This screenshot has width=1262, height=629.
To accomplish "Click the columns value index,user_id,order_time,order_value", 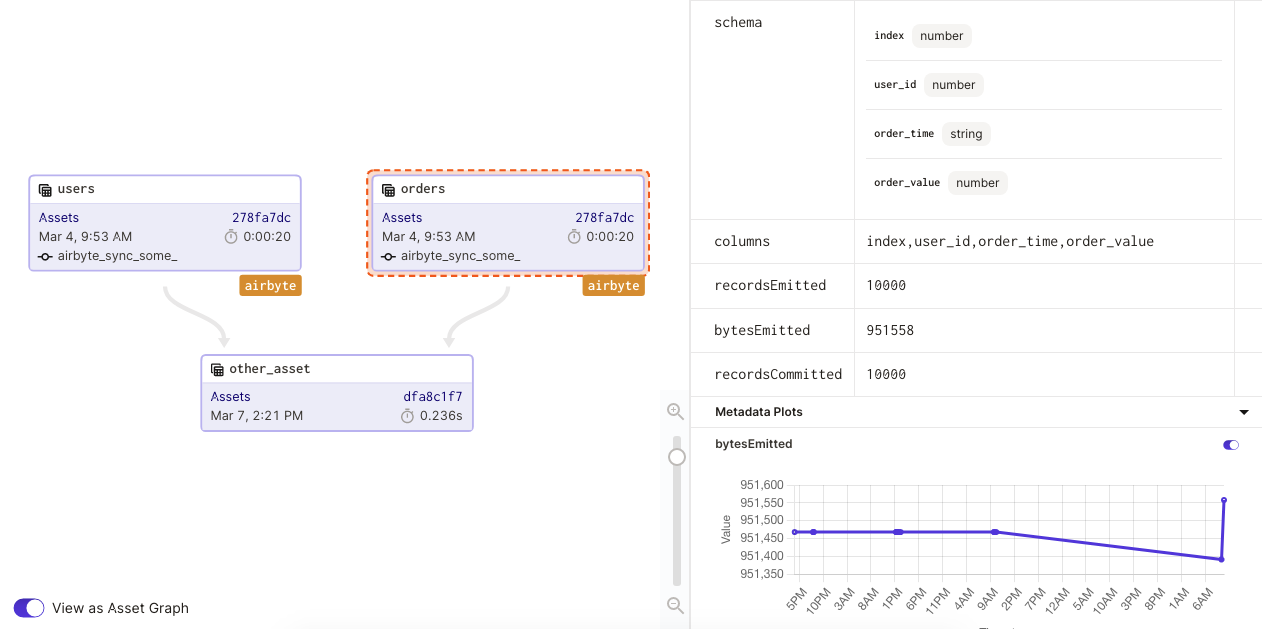I will tap(1010, 241).
